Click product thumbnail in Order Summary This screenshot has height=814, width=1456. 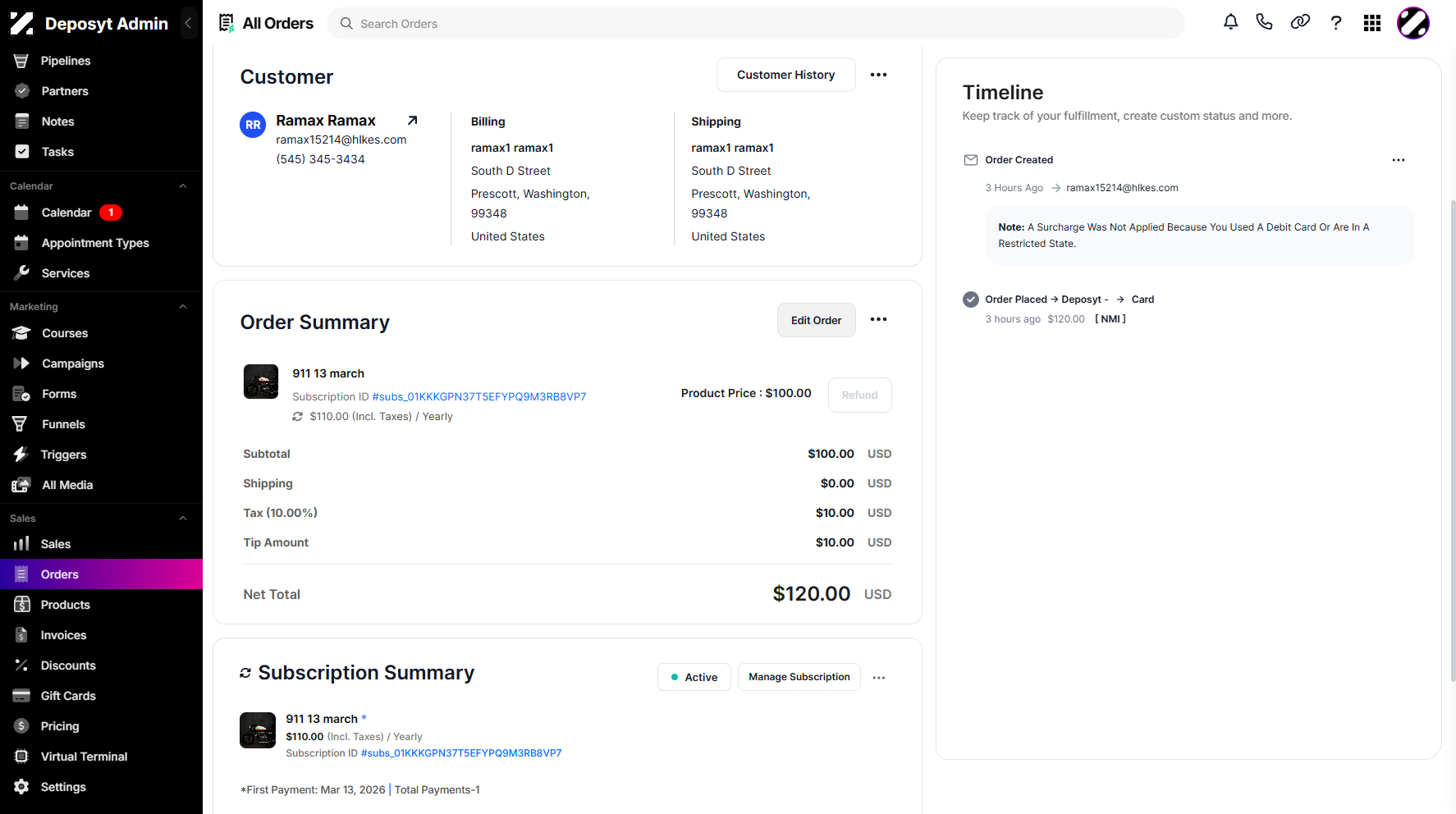261,382
